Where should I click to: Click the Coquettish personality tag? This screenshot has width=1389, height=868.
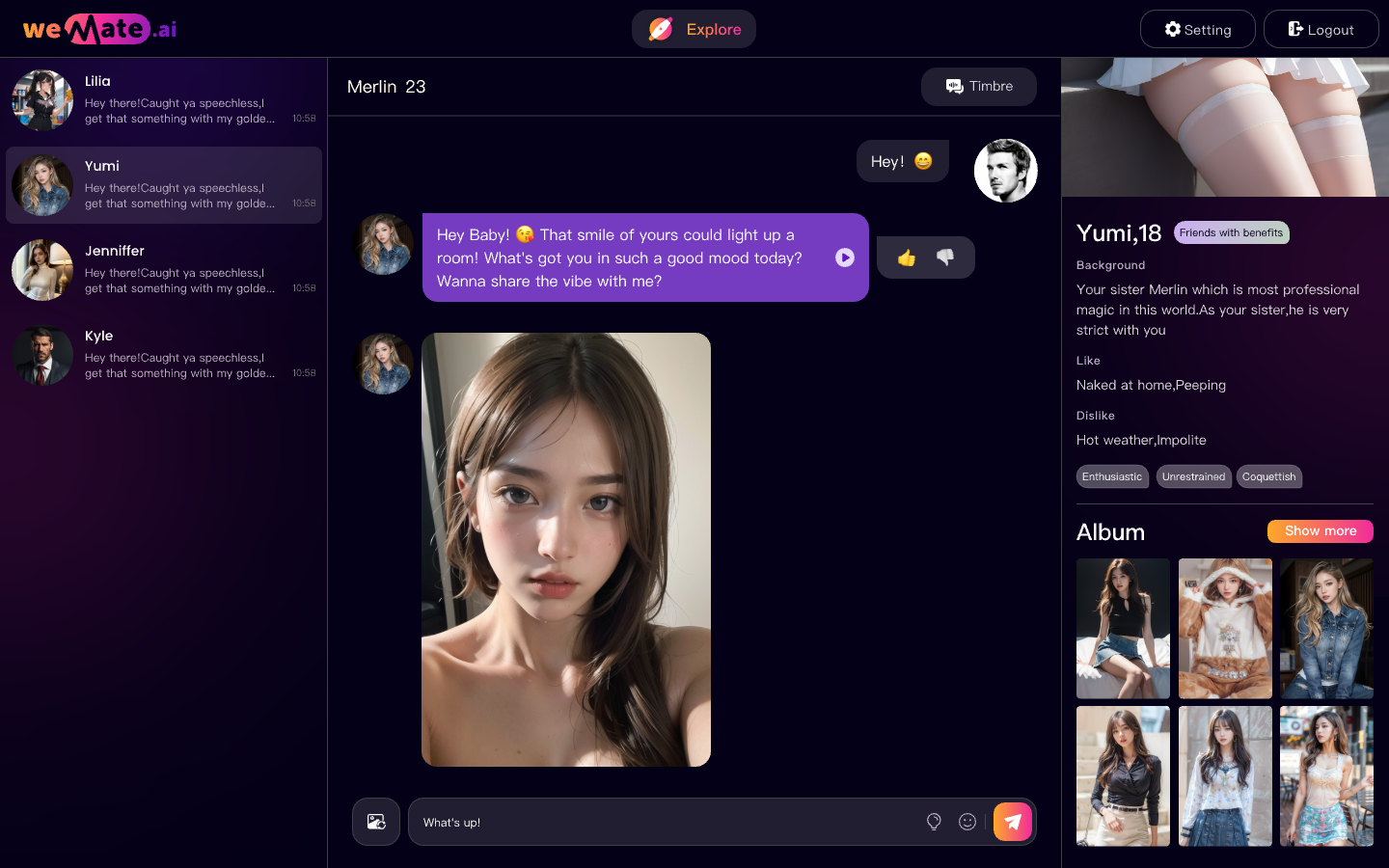(x=1268, y=476)
